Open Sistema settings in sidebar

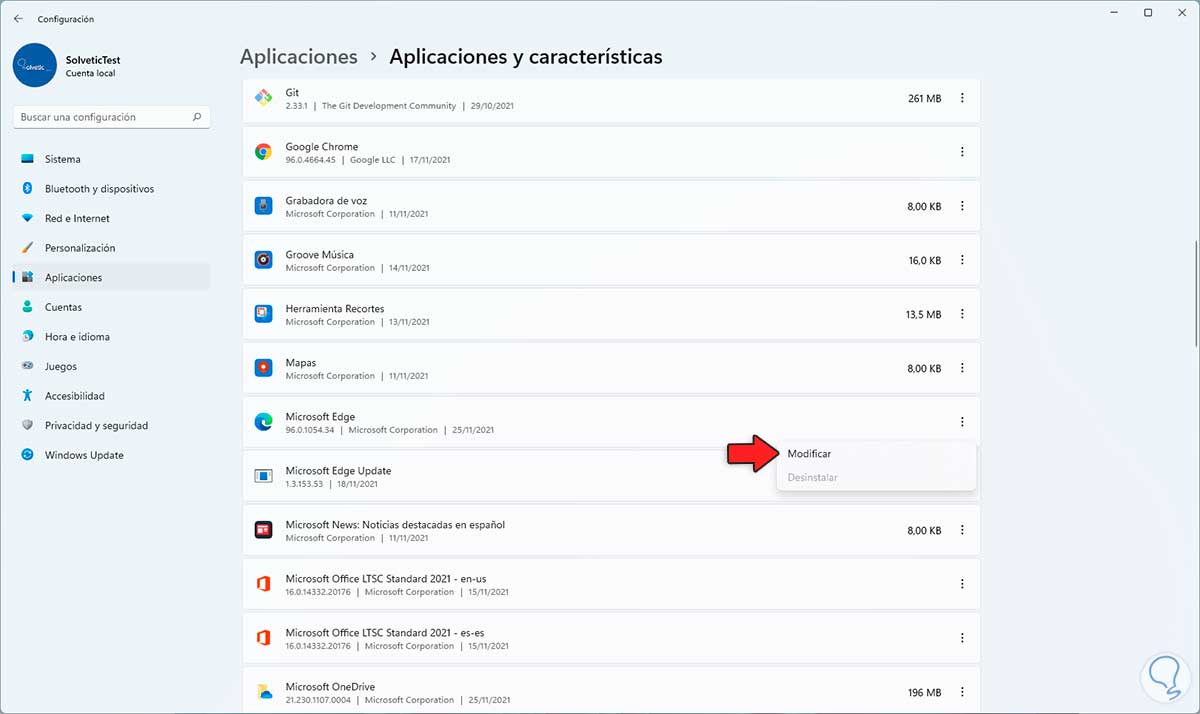coord(111,159)
